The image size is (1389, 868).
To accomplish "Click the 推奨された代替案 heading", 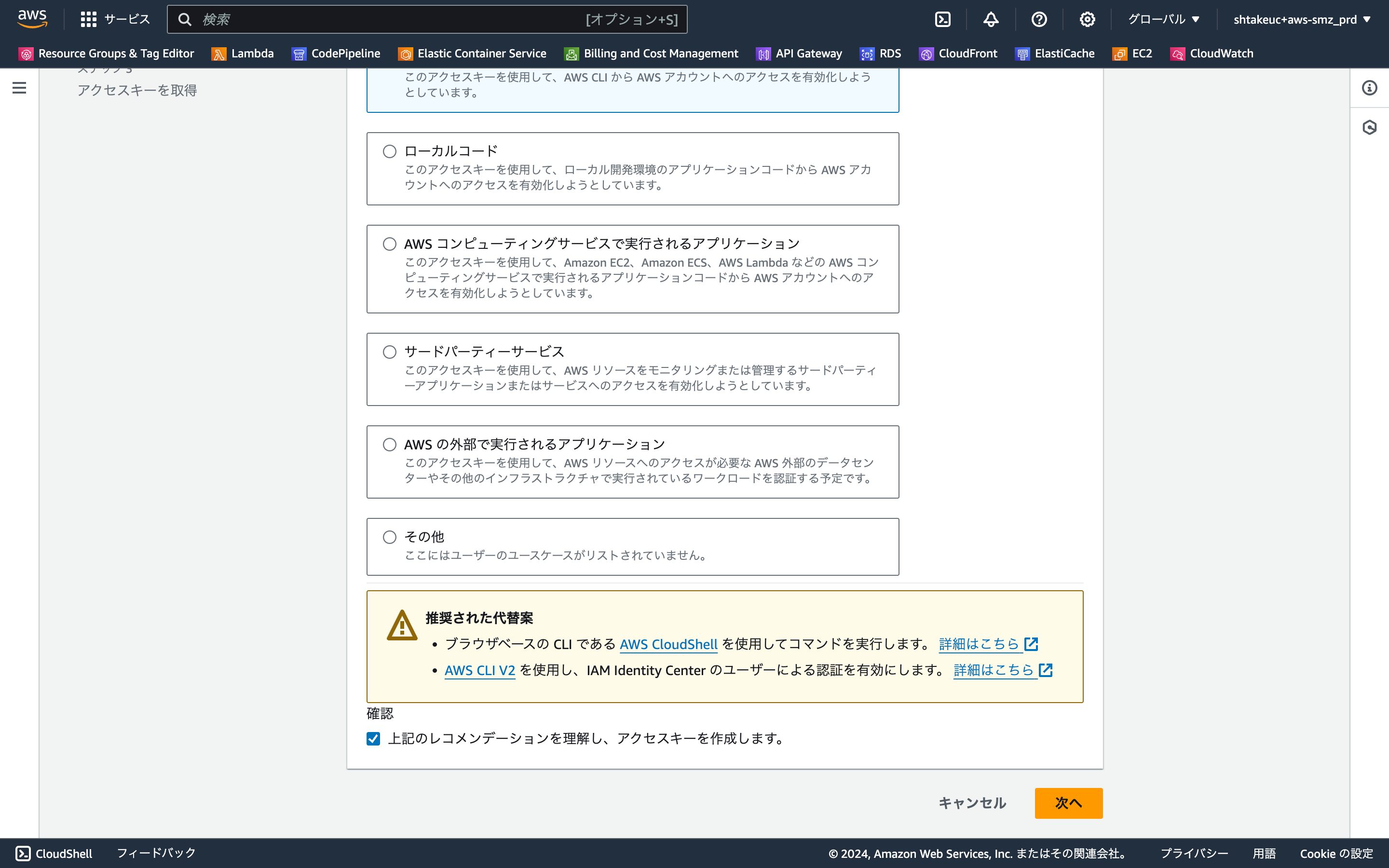I will click(479, 618).
